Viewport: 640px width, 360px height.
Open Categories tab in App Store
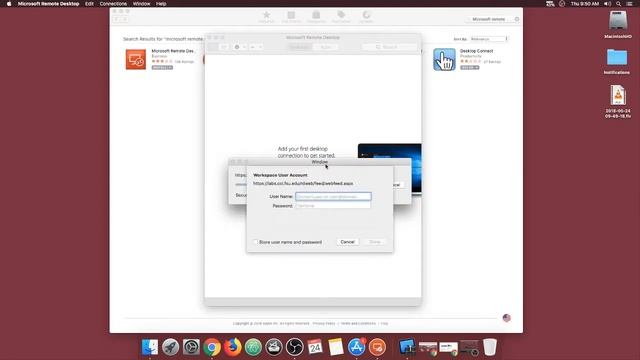316,17
